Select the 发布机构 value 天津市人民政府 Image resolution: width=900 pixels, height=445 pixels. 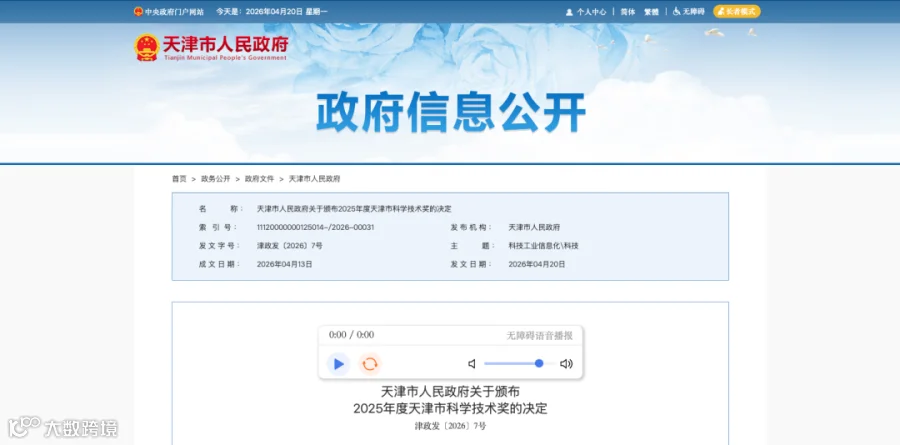(x=534, y=227)
